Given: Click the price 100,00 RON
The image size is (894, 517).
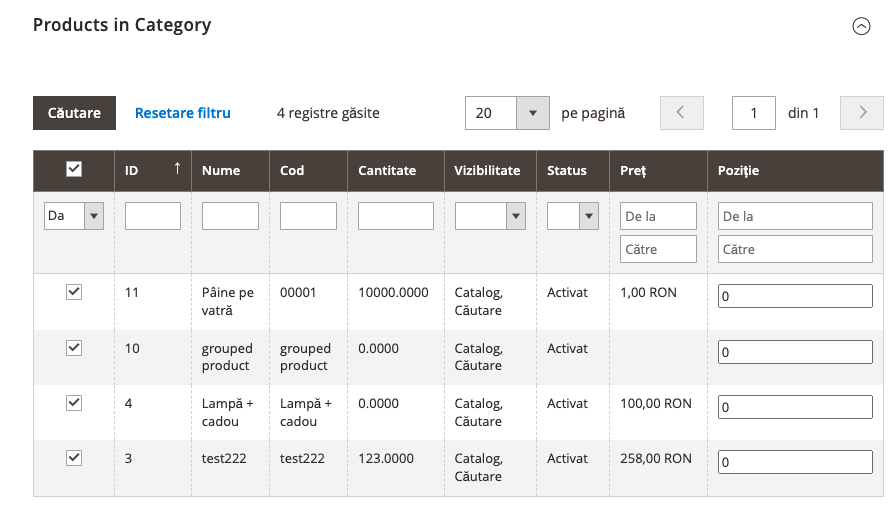Looking at the screenshot, I should [x=656, y=404].
